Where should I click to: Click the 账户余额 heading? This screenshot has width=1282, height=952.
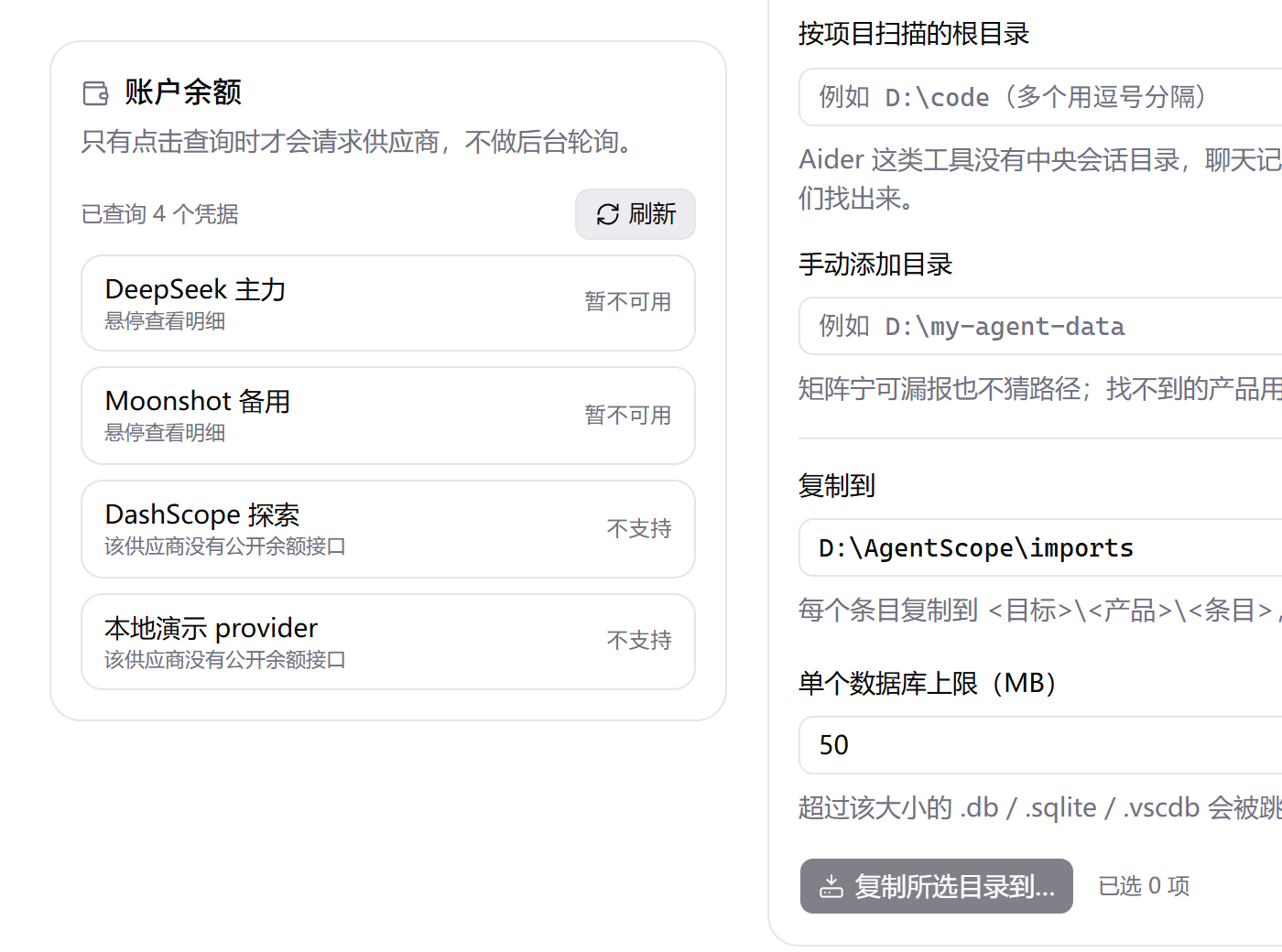tap(183, 92)
